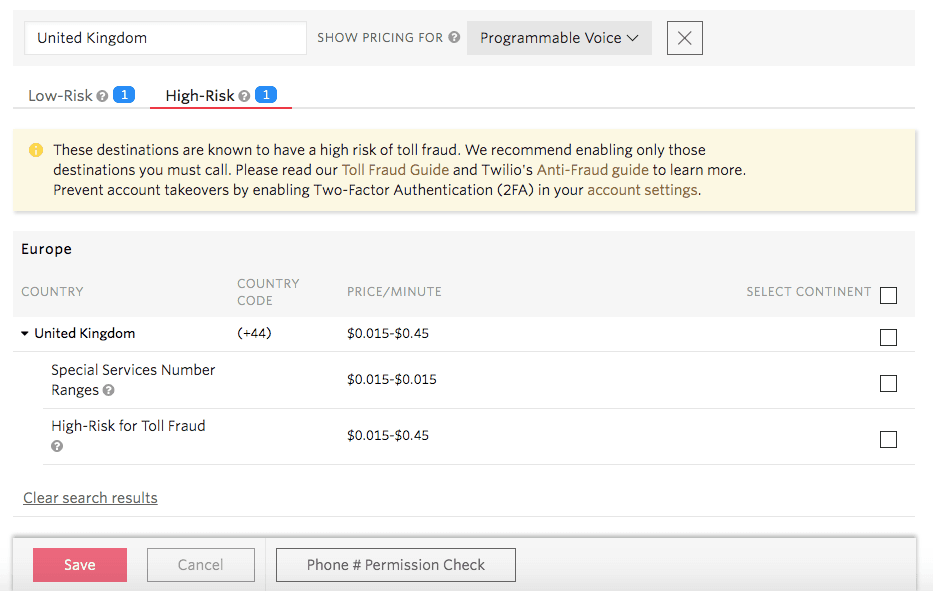Open the help tooltip on the High-Risk tab
Screen dimensions: 933x591
tap(245, 95)
